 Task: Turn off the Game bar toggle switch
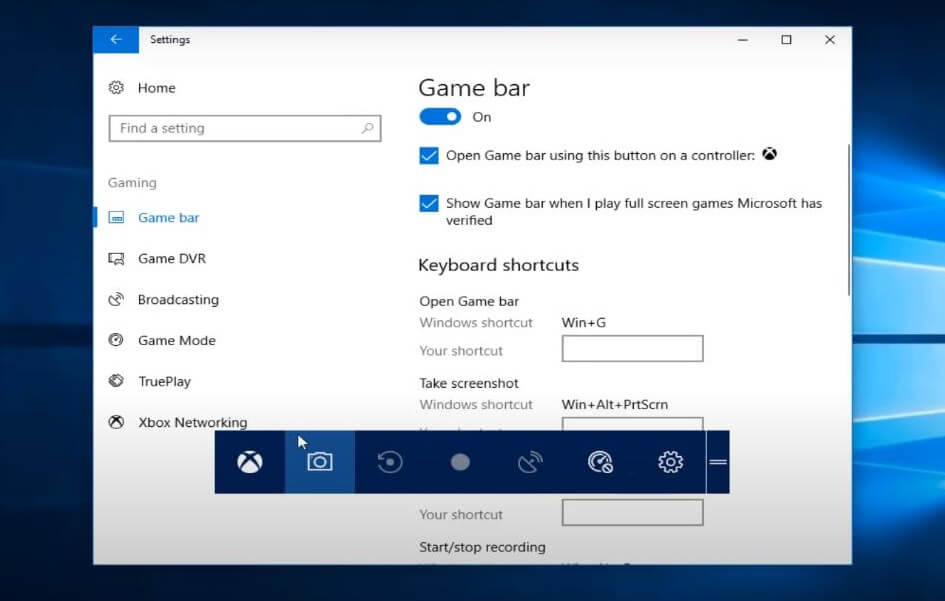coord(440,117)
